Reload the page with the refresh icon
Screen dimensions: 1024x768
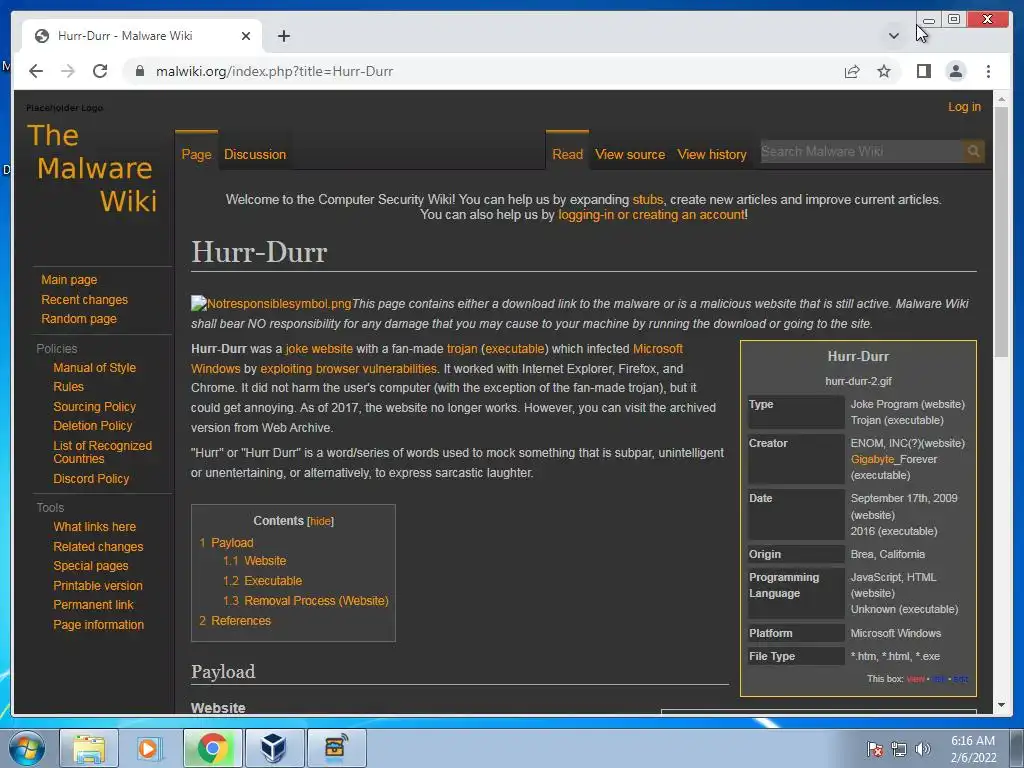[x=100, y=71]
